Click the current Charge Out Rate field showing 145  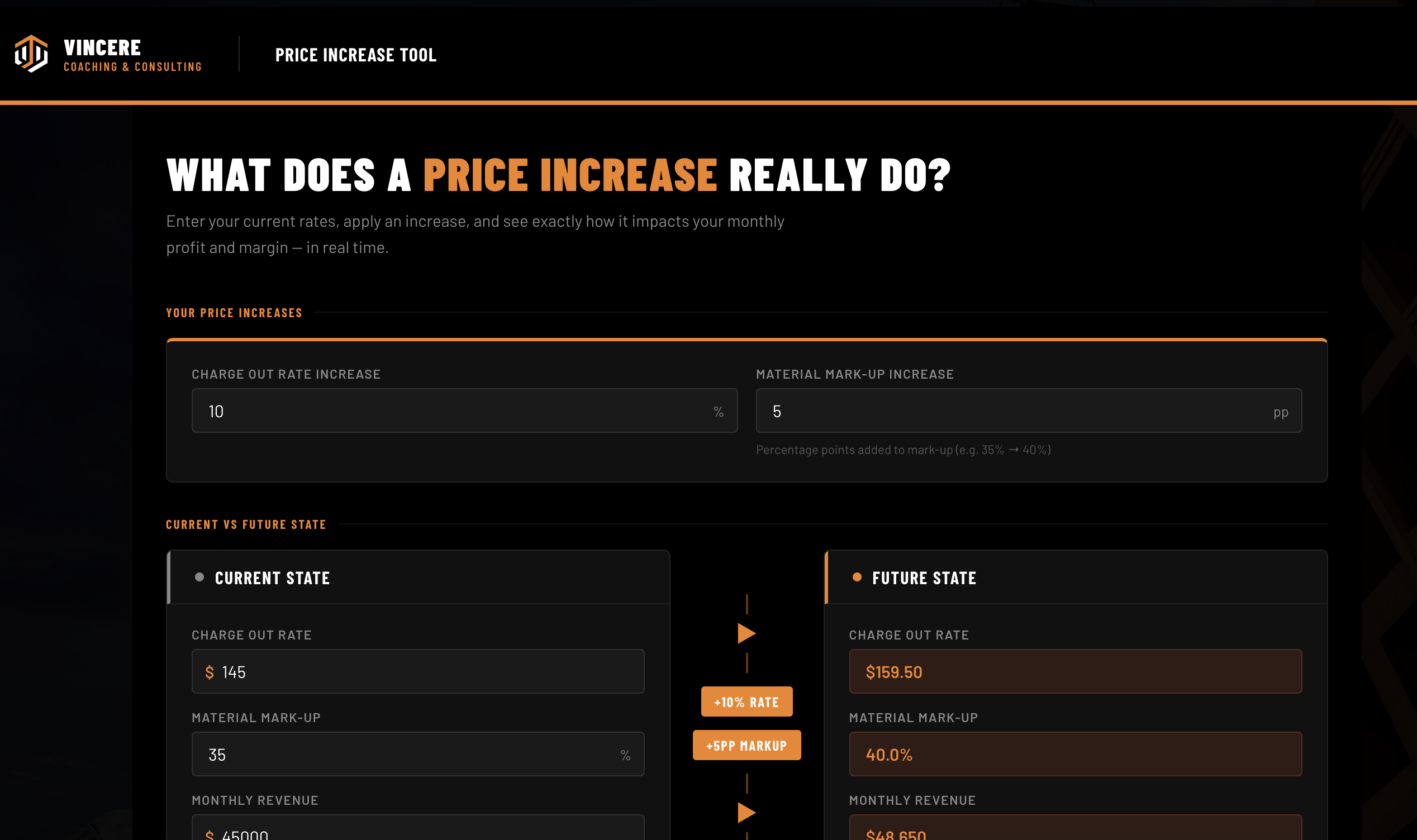tap(418, 671)
